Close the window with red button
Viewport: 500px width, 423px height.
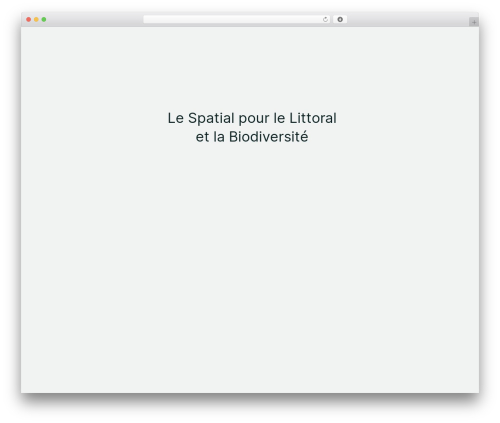click(29, 19)
